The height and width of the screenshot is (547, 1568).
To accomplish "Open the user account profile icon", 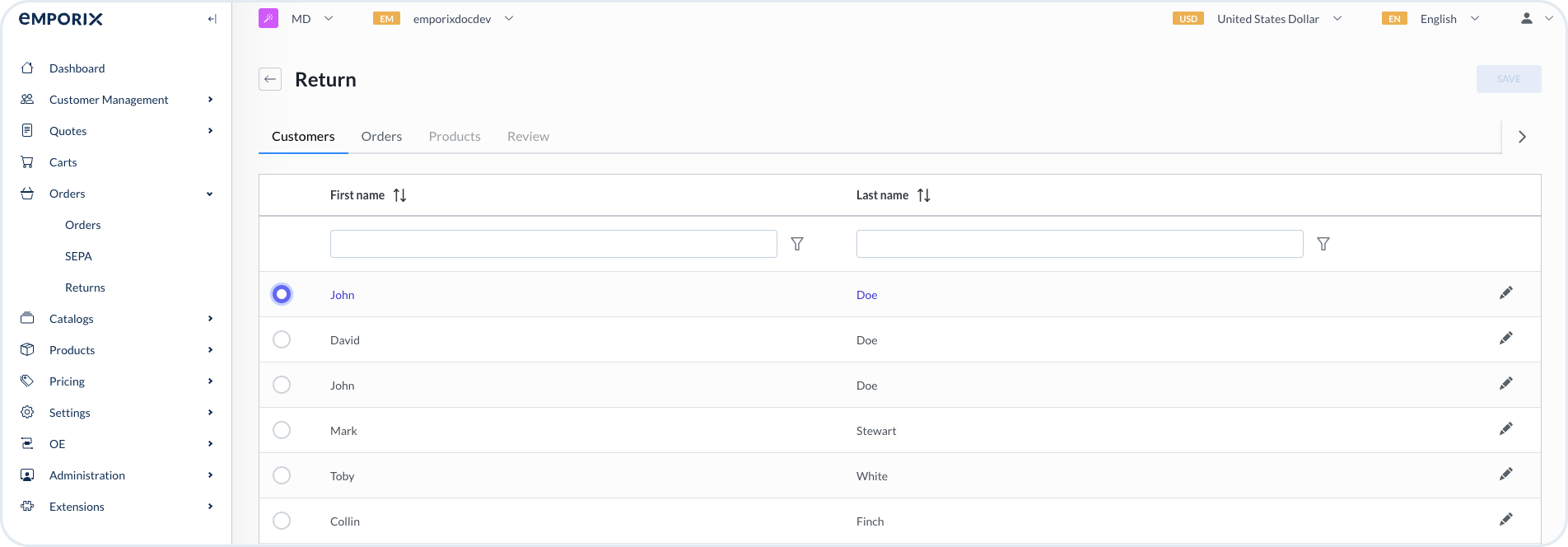I will tap(1526, 18).
